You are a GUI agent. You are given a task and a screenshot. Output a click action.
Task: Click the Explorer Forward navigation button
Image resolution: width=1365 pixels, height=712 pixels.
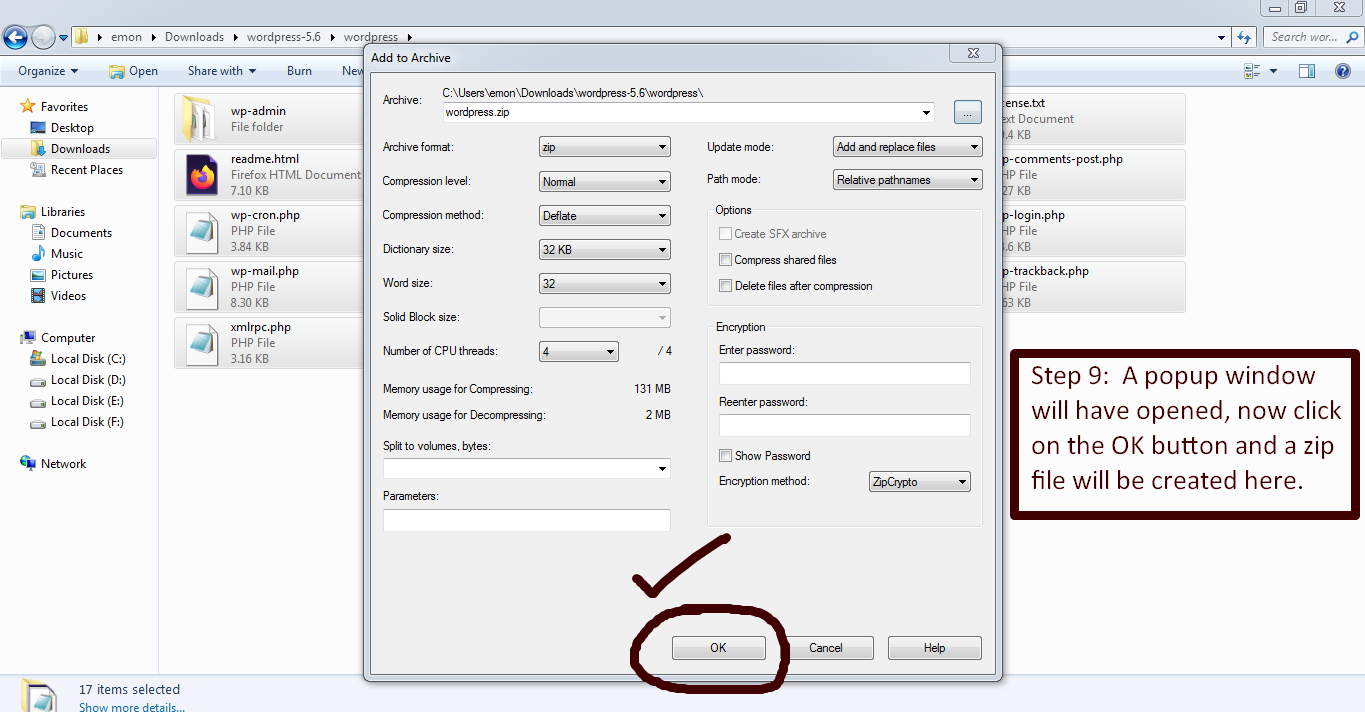point(43,38)
